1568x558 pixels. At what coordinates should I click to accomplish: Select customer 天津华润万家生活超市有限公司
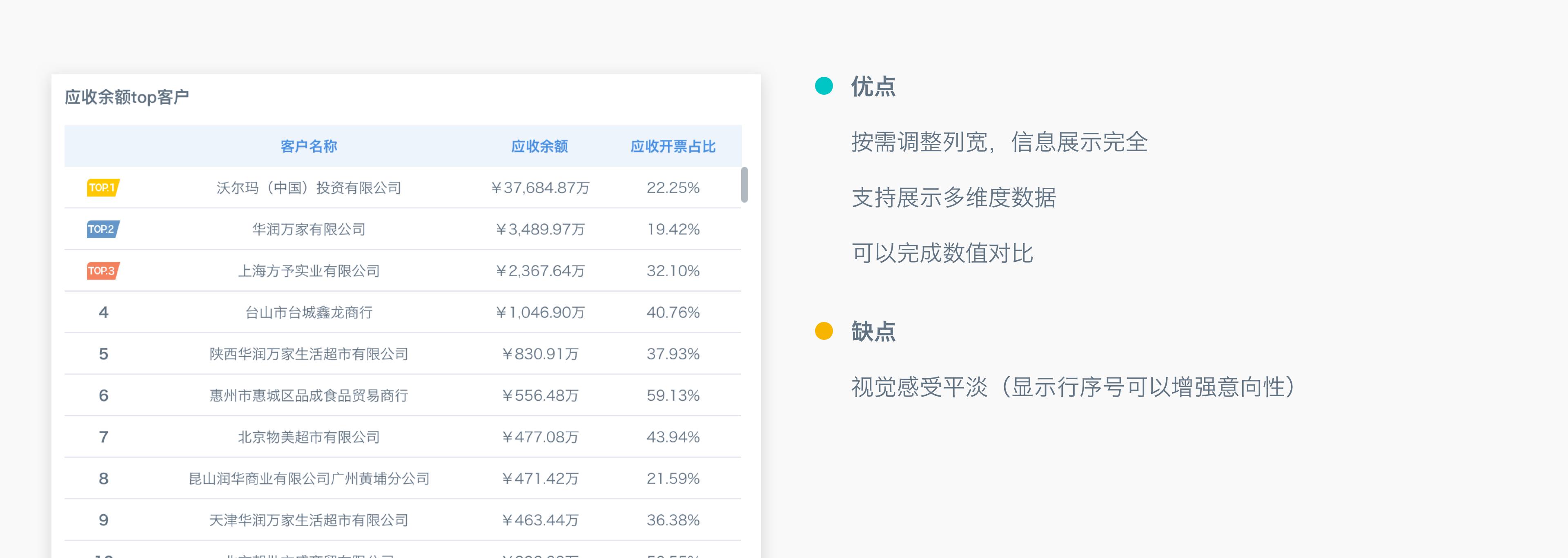tap(309, 520)
